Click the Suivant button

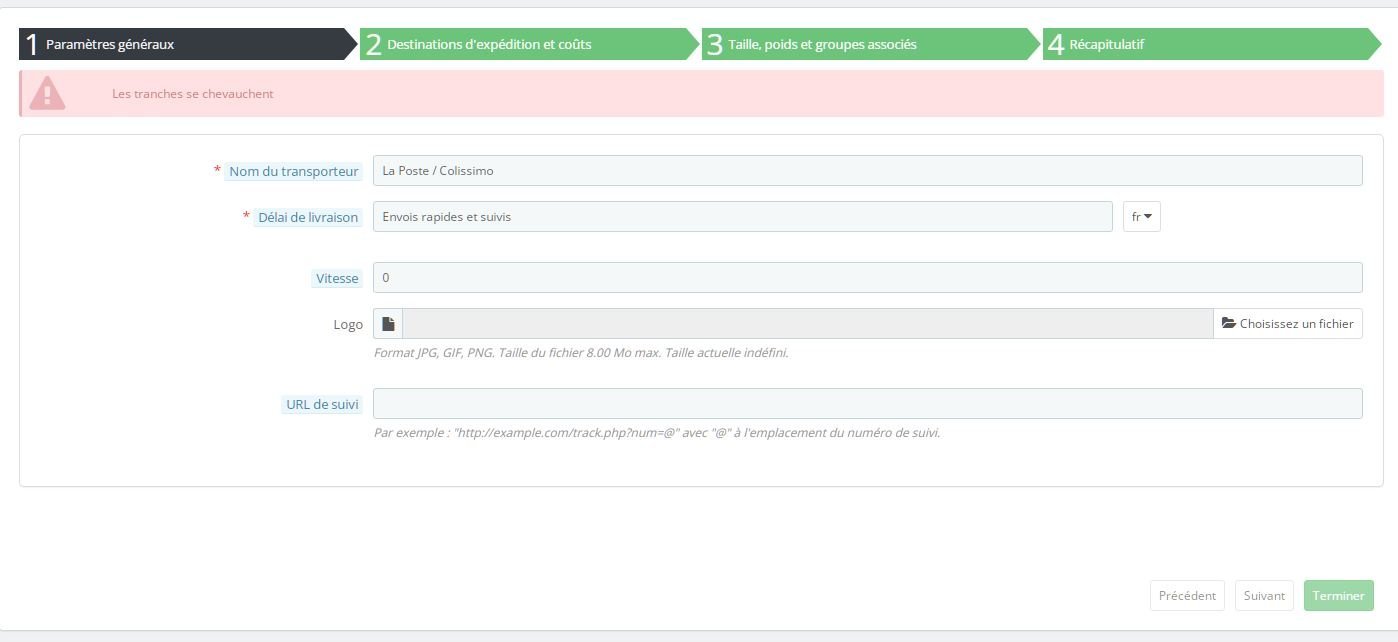pos(1264,596)
